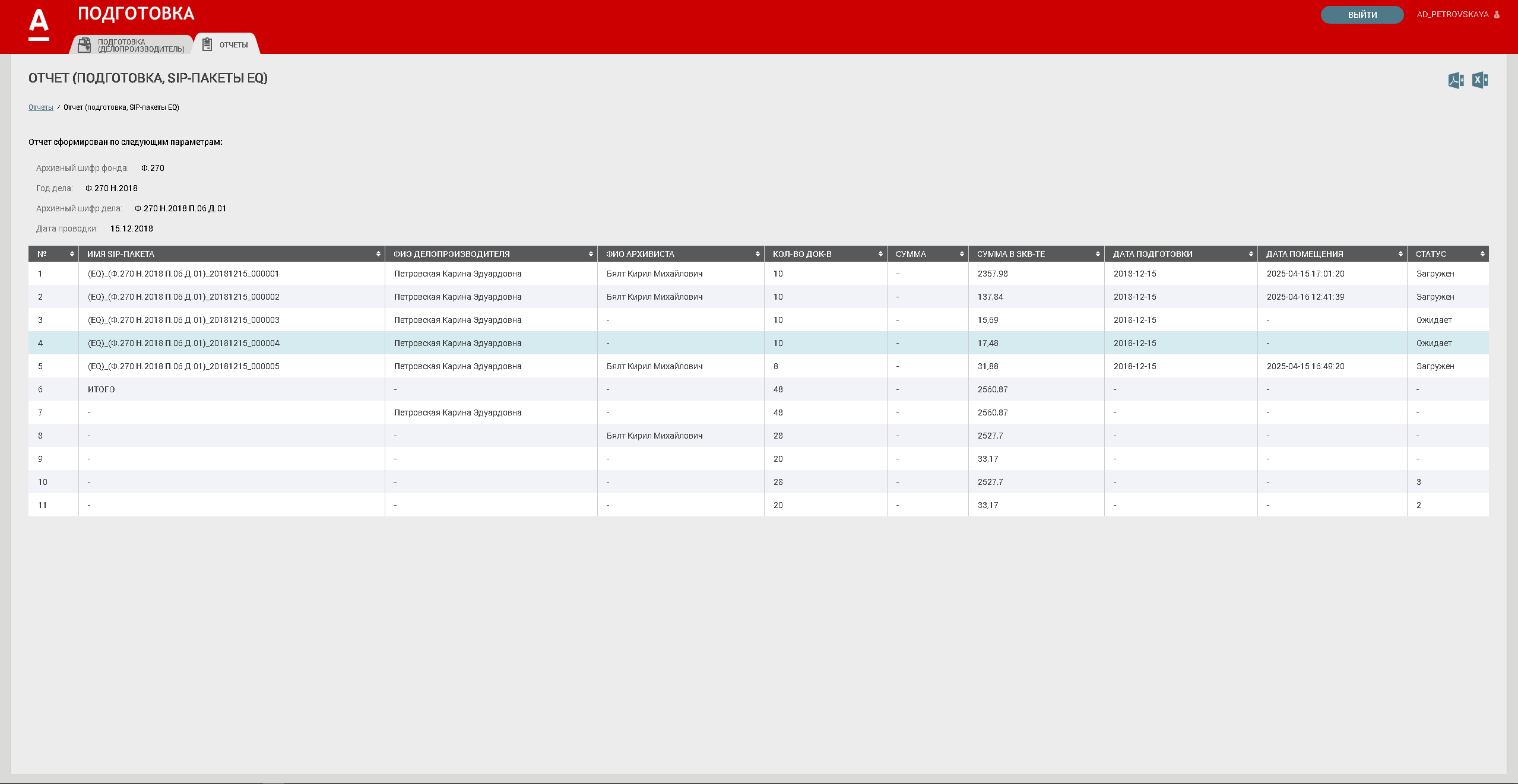Open the Отчеты breadcrumb link
The height and width of the screenshot is (784, 1518).
pyautogui.click(x=41, y=107)
